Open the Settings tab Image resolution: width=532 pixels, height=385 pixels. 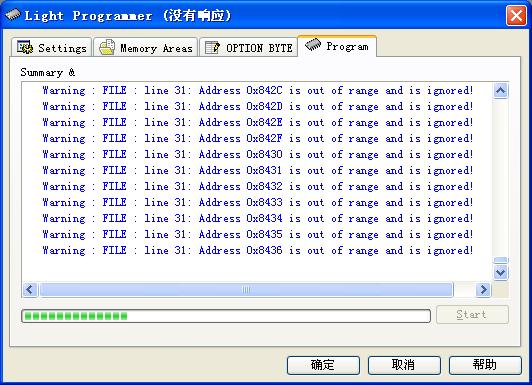pyautogui.click(x=52, y=47)
